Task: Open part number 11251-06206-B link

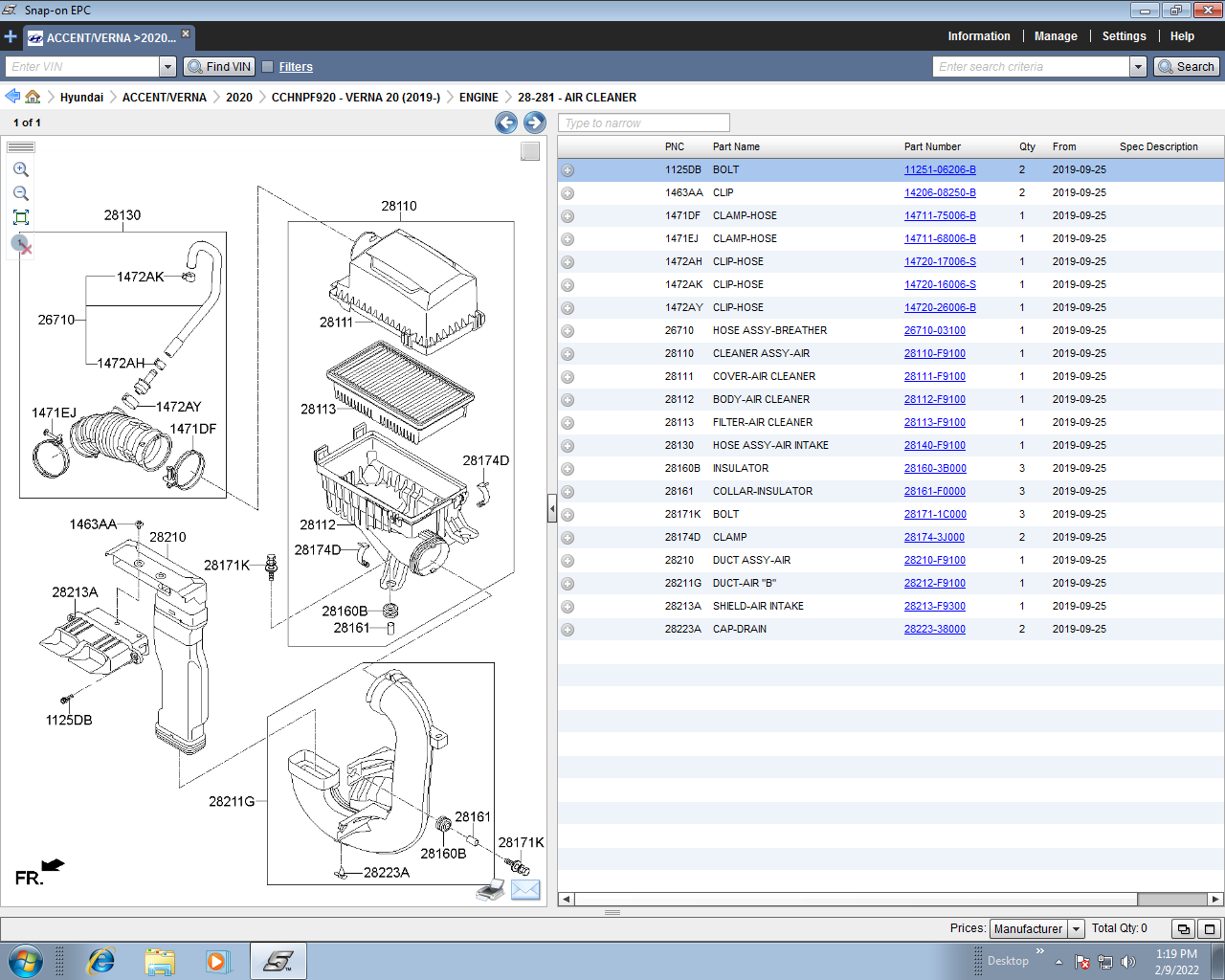Action: 940,169
